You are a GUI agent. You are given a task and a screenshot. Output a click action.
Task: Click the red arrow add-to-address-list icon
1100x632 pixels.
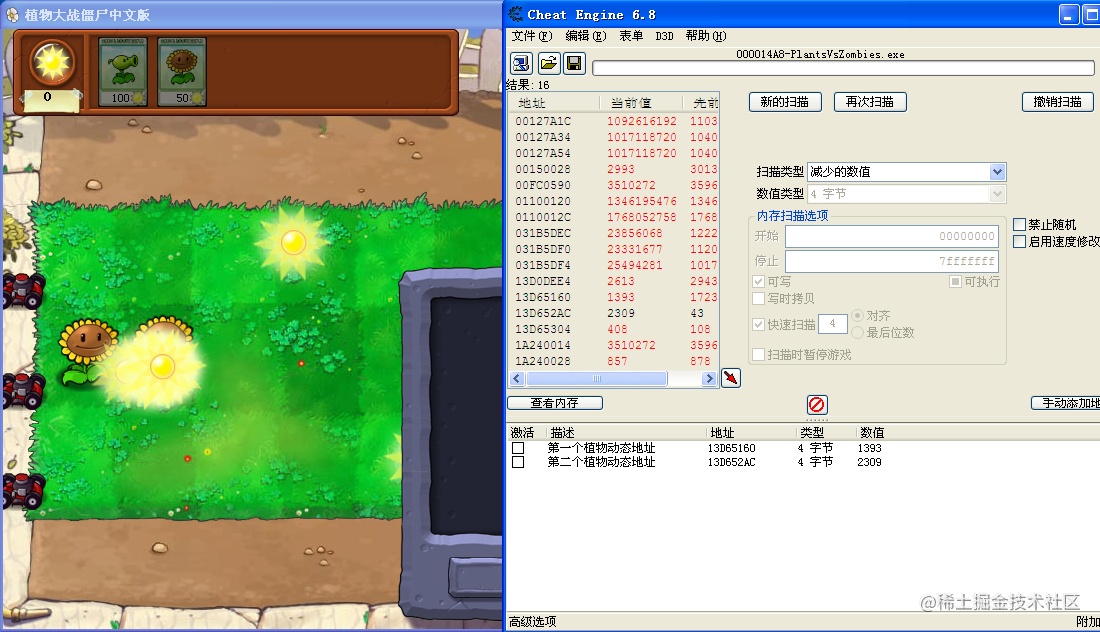(x=731, y=378)
